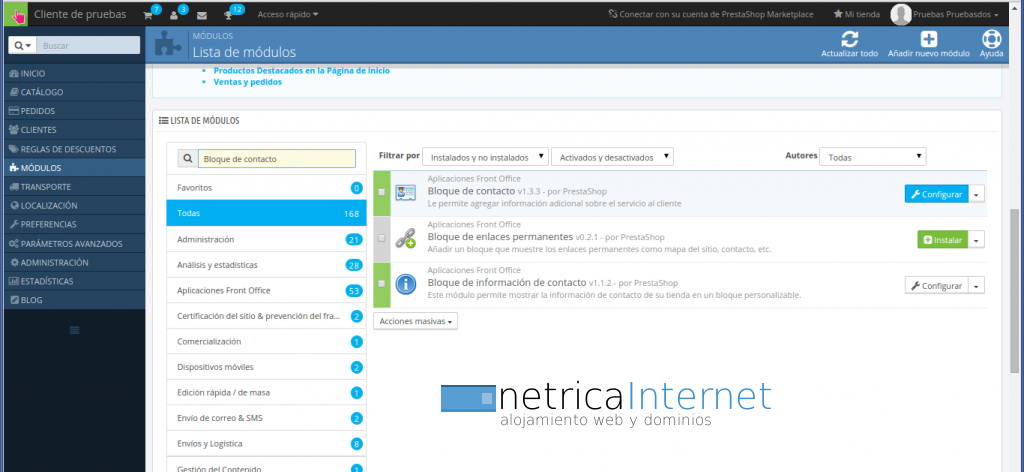Screen dimensions: 1024x472
Task: Click the Actualizar todo refresh icon
Action: [849, 39]
